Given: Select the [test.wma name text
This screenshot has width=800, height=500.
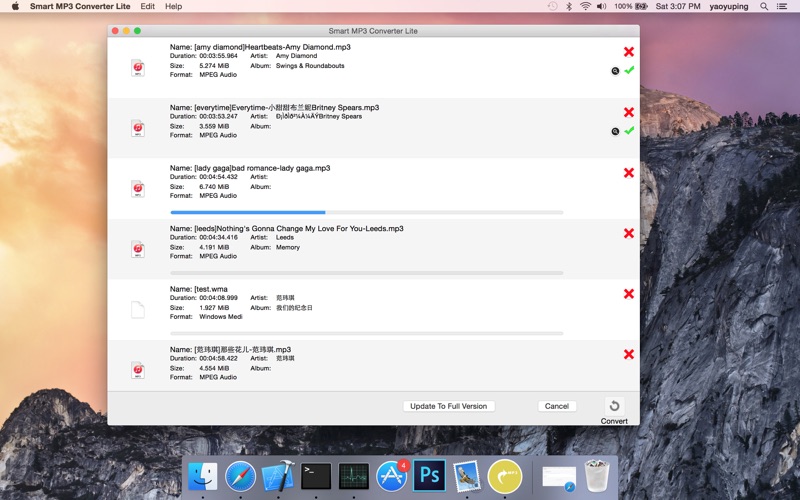Looking at the screenshot, I should pyautogui.click(x=211, y=289).
